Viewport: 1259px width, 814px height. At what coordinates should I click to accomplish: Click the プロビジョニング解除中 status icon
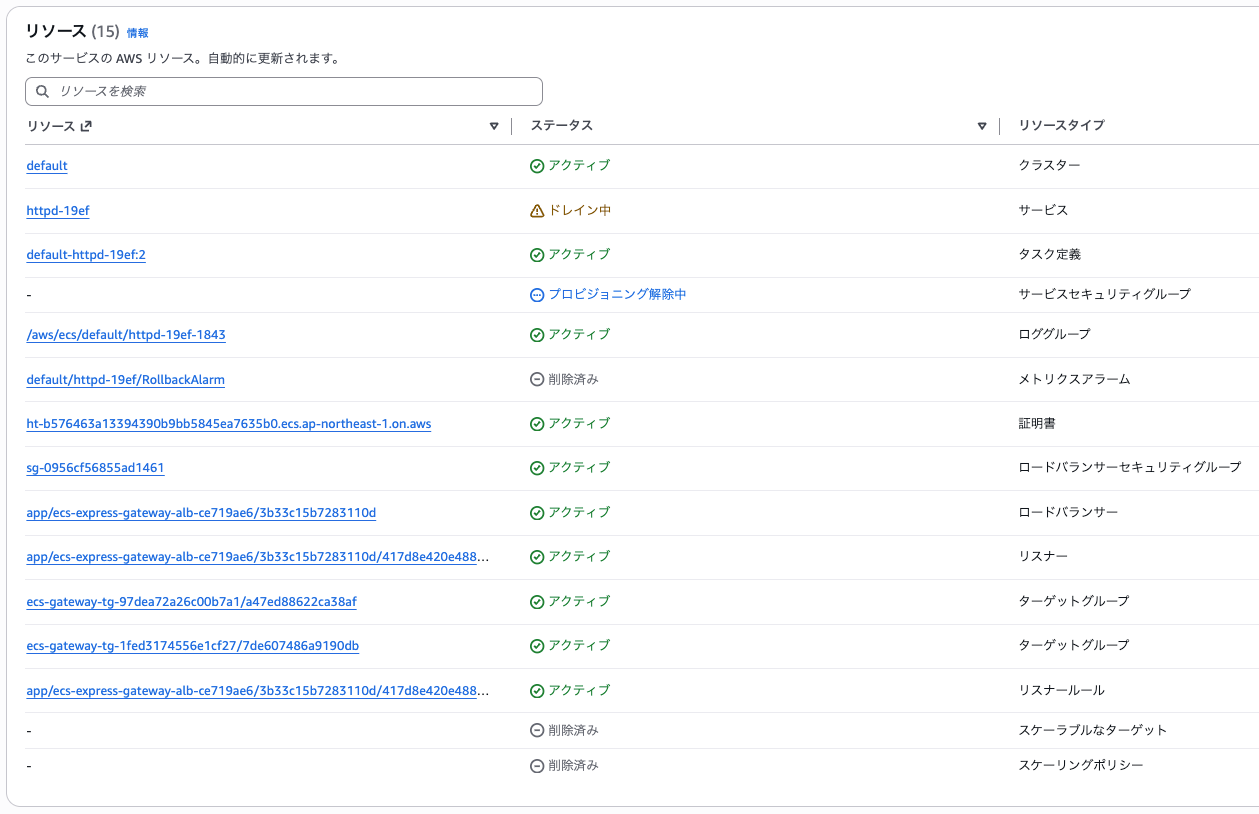point(537,295)
